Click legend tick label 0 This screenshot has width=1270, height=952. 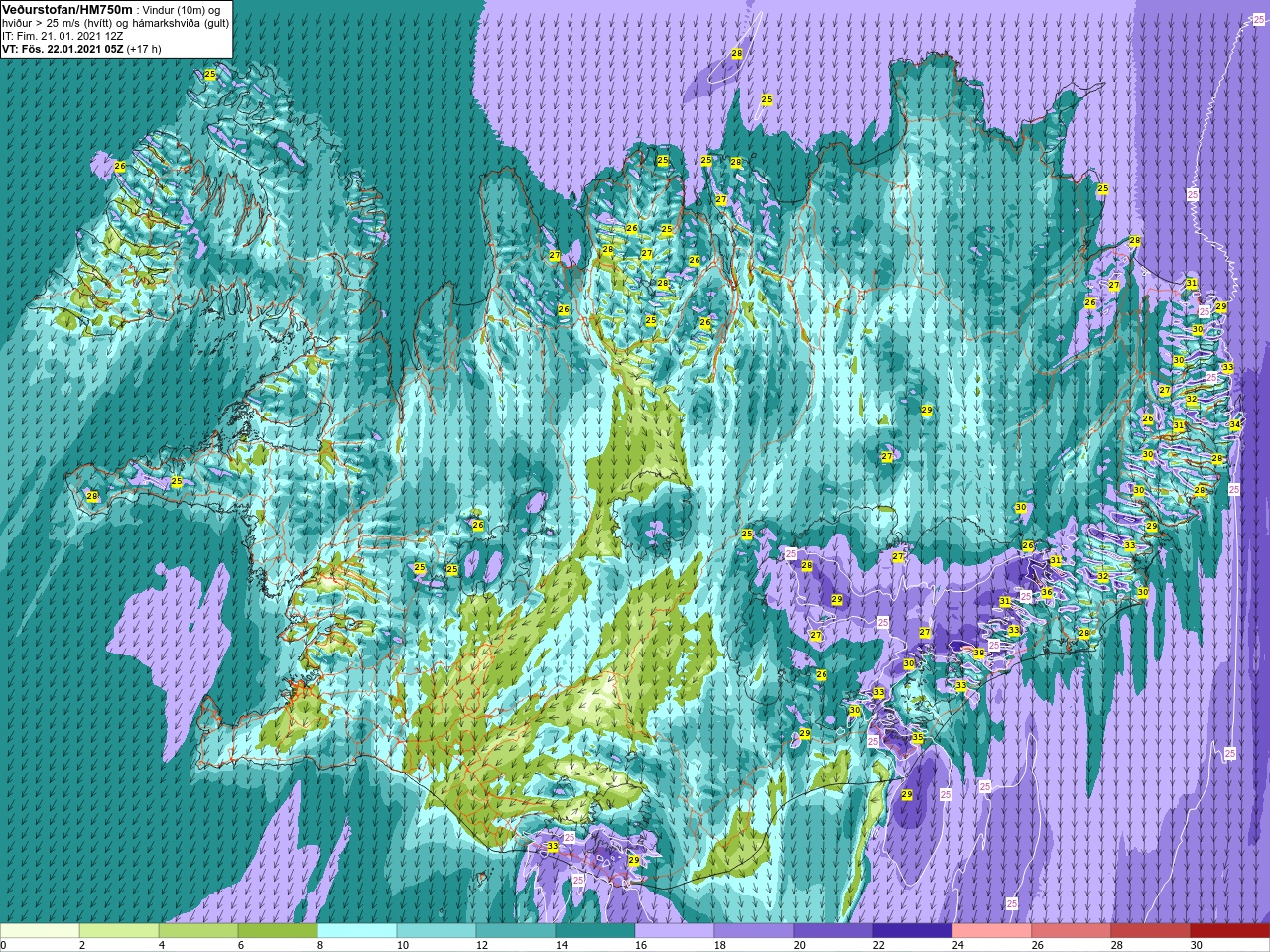(x=4, y=945)
